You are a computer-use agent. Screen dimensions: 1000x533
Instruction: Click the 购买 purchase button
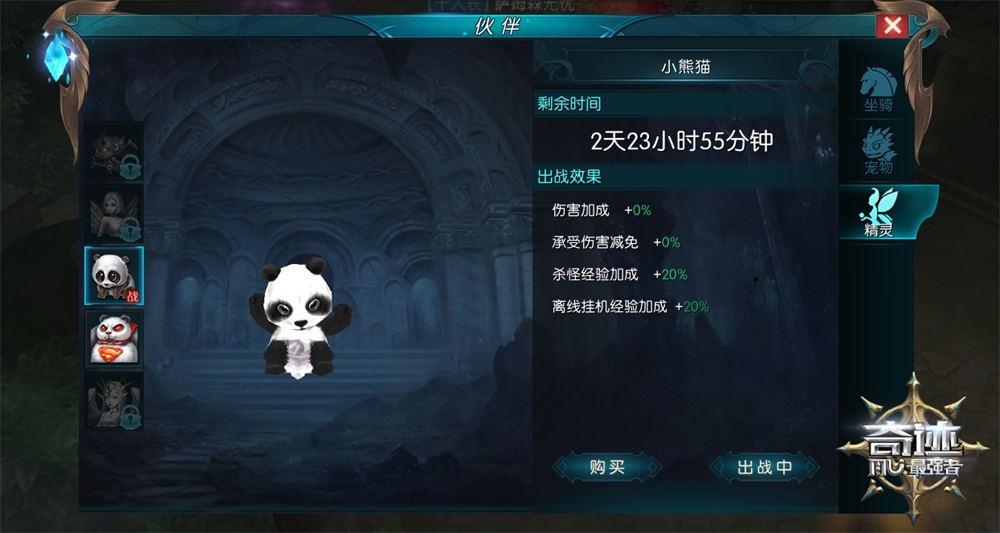point(607,467)
